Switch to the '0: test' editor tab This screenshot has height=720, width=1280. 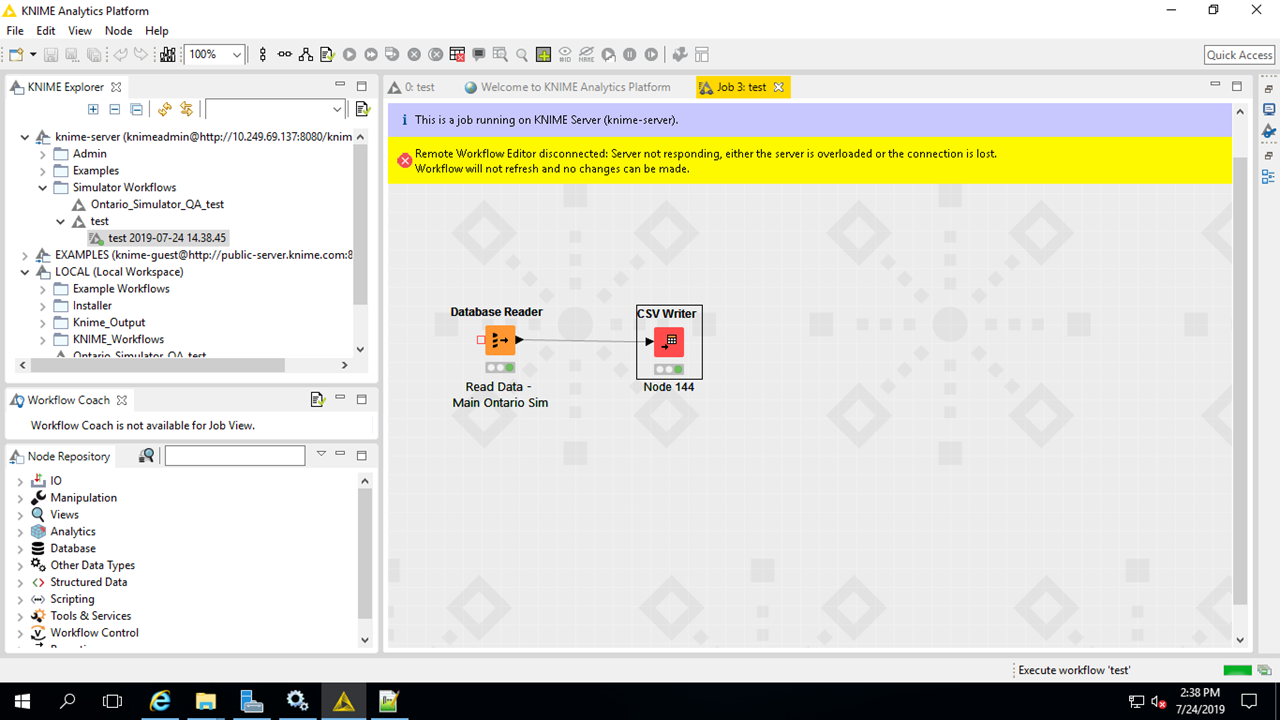click(412, 87)
